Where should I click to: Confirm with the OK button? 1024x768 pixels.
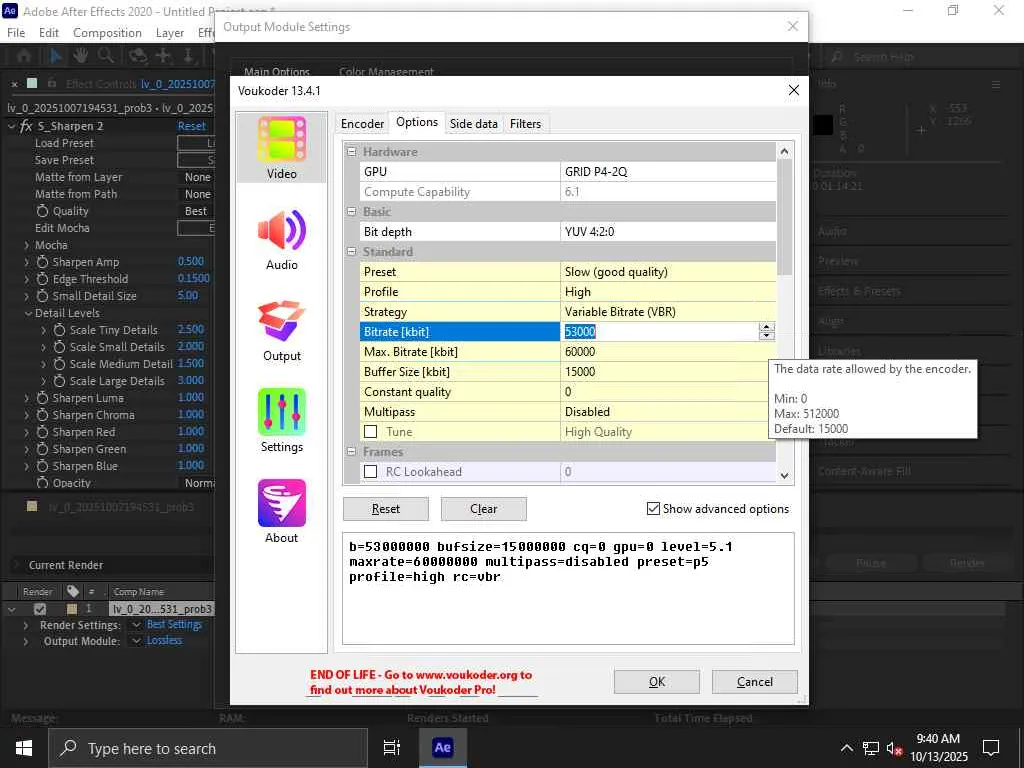[657, 682]
